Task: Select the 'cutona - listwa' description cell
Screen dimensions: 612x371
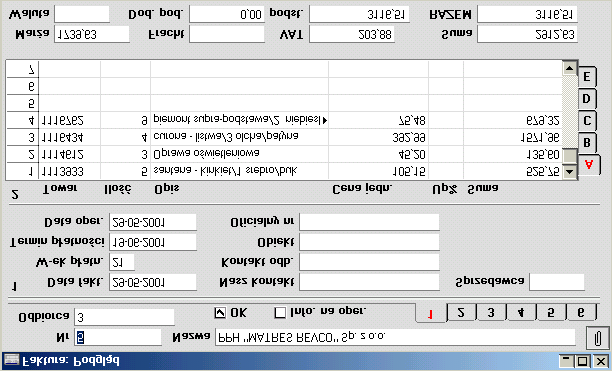Action: point(239,137)
